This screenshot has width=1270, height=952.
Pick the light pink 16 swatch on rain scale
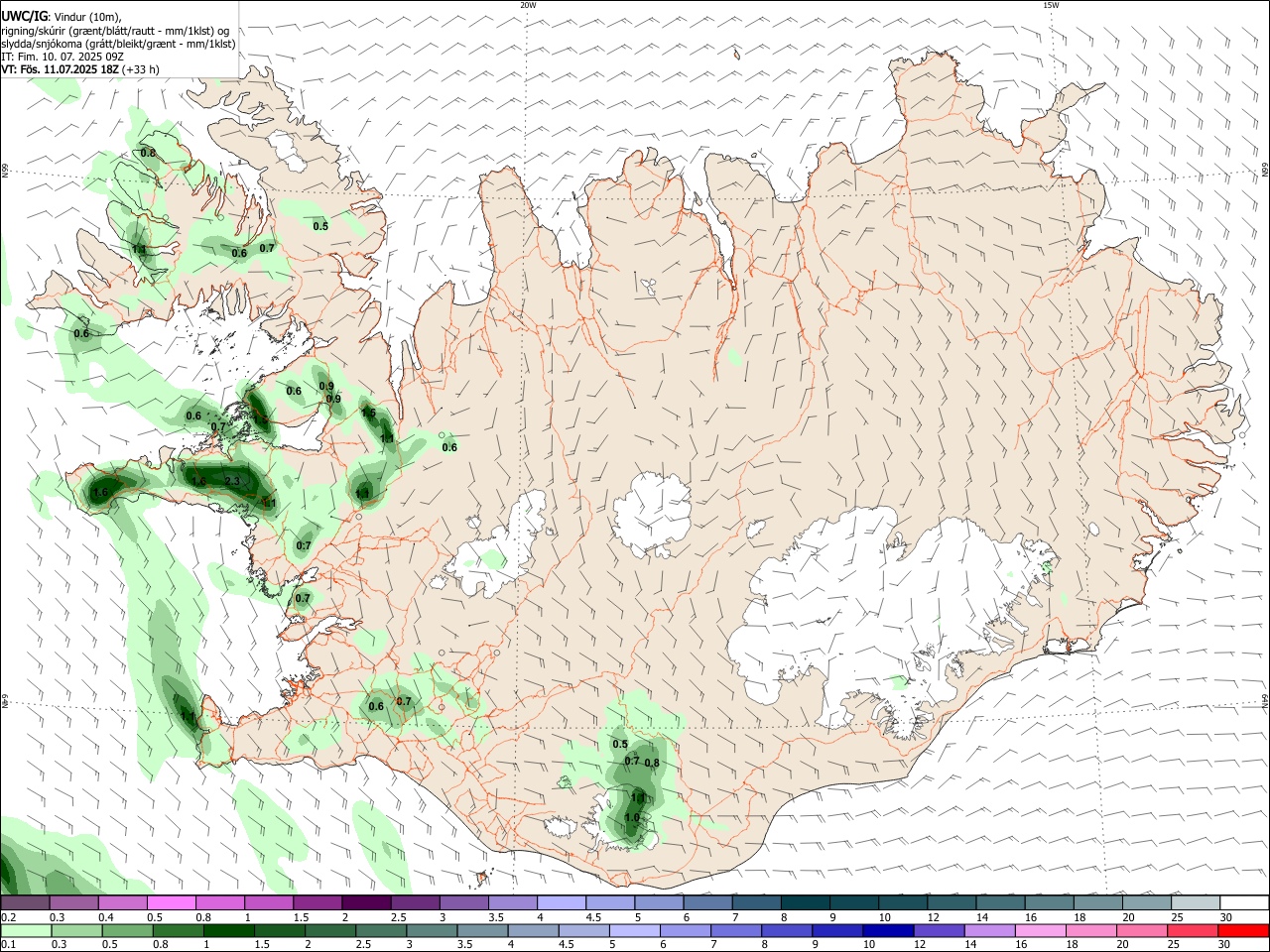[1041, 930]
